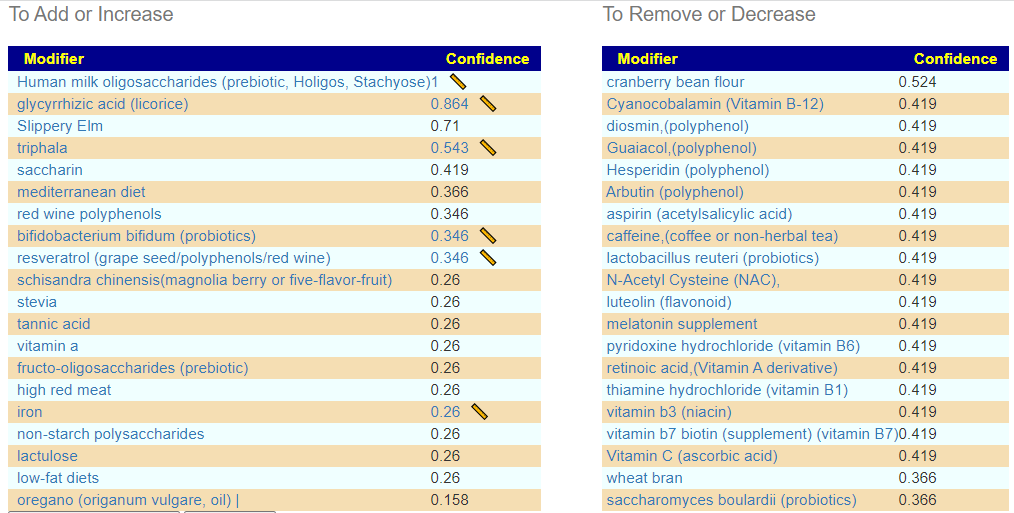Open lactulose modifier link
This screenshot has height=513, width=1014.
[47, 456]
